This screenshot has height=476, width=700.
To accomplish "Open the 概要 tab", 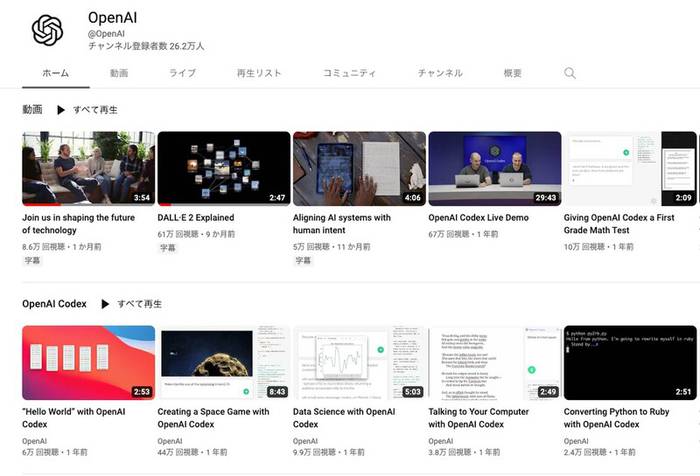I will tap(512, 73).
